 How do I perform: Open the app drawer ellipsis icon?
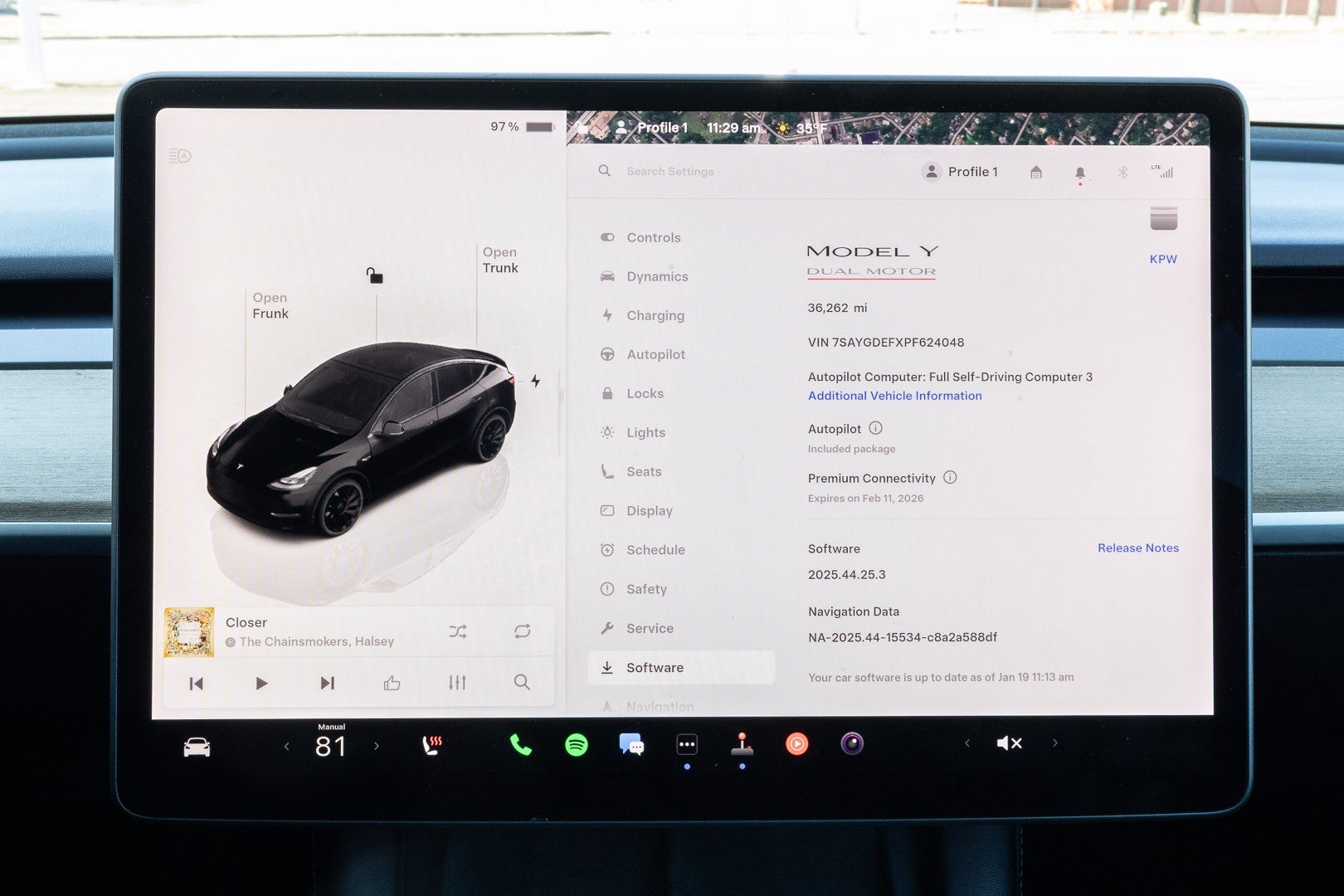coord(687,744)
